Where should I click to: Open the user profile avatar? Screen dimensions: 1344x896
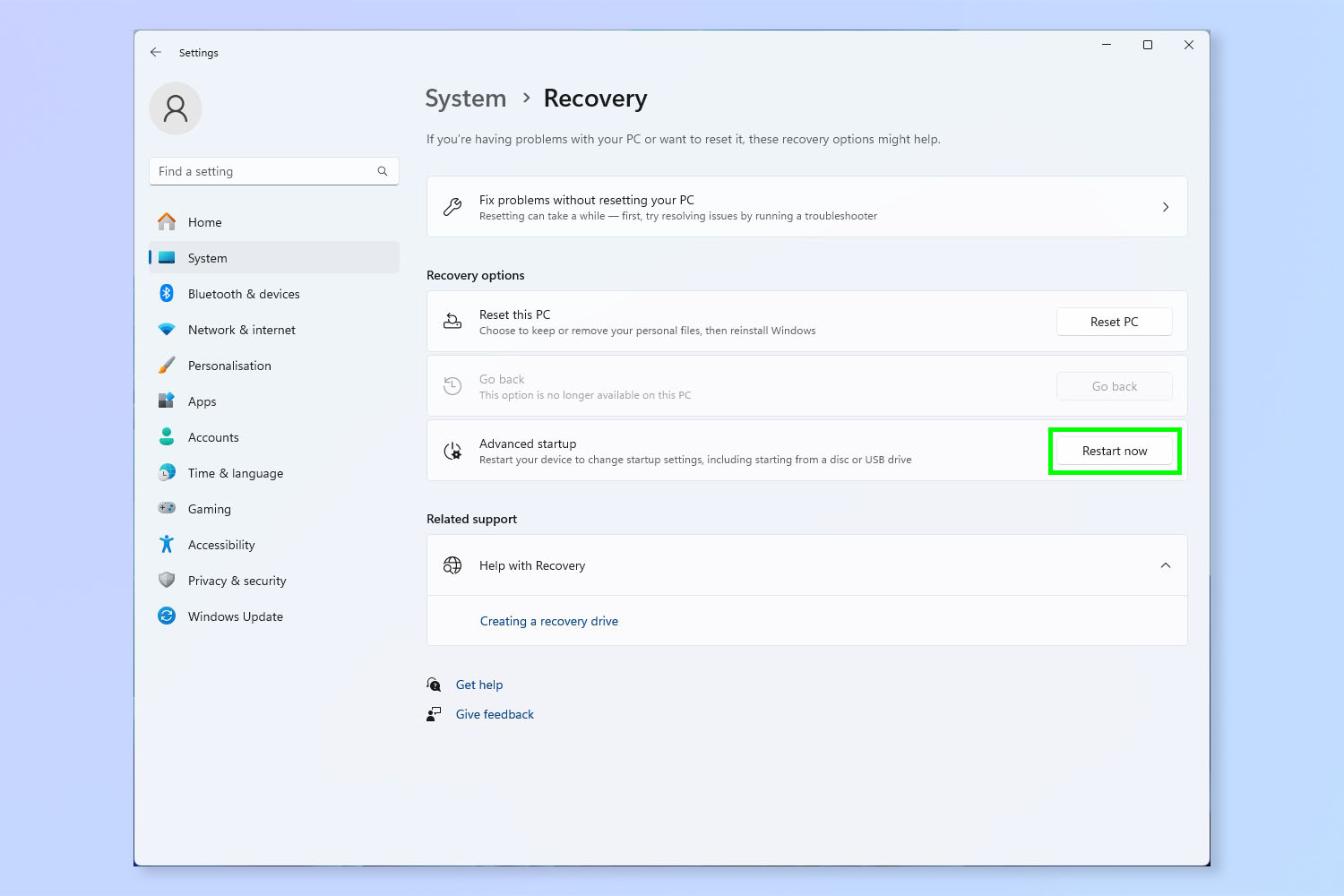(x=176, y=108)
